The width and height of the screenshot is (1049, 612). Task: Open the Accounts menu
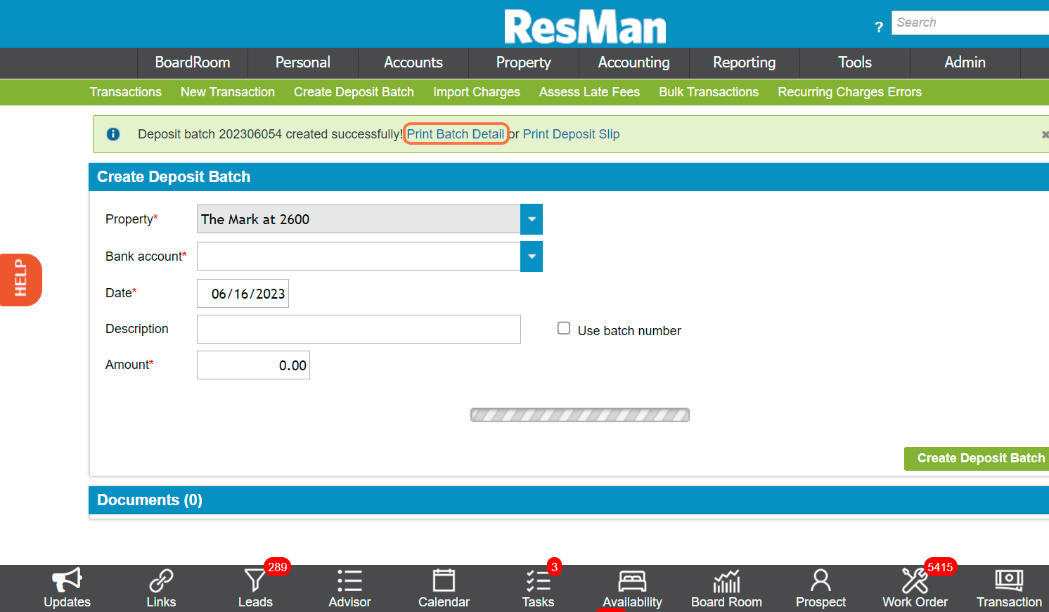point(413,62)
